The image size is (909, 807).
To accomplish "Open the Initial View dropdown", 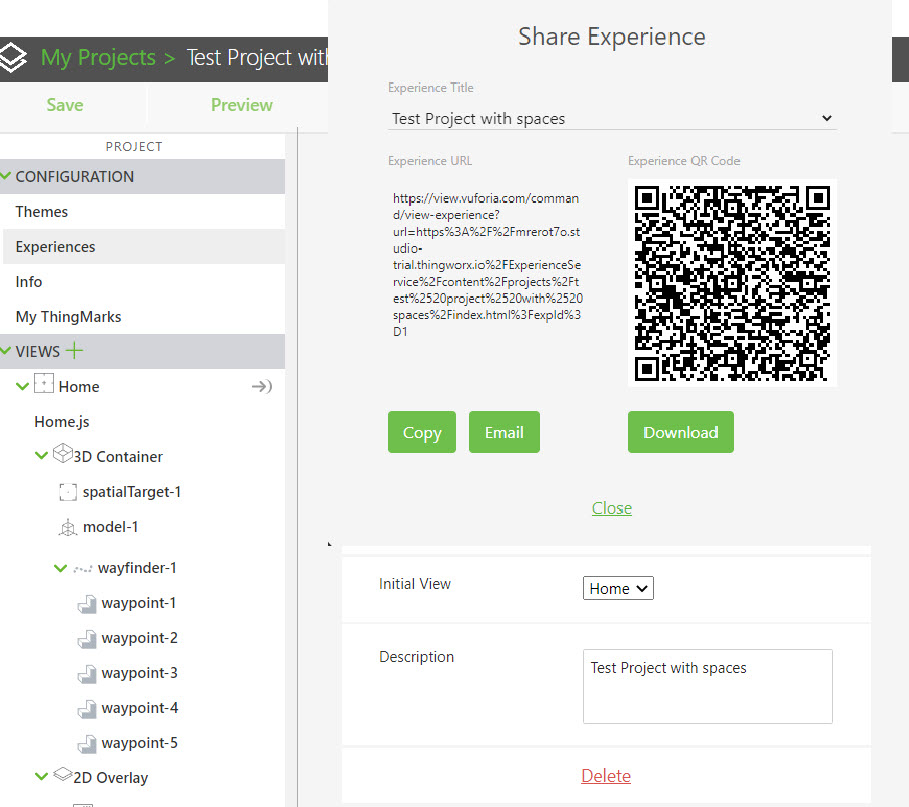I will [618, 588].
